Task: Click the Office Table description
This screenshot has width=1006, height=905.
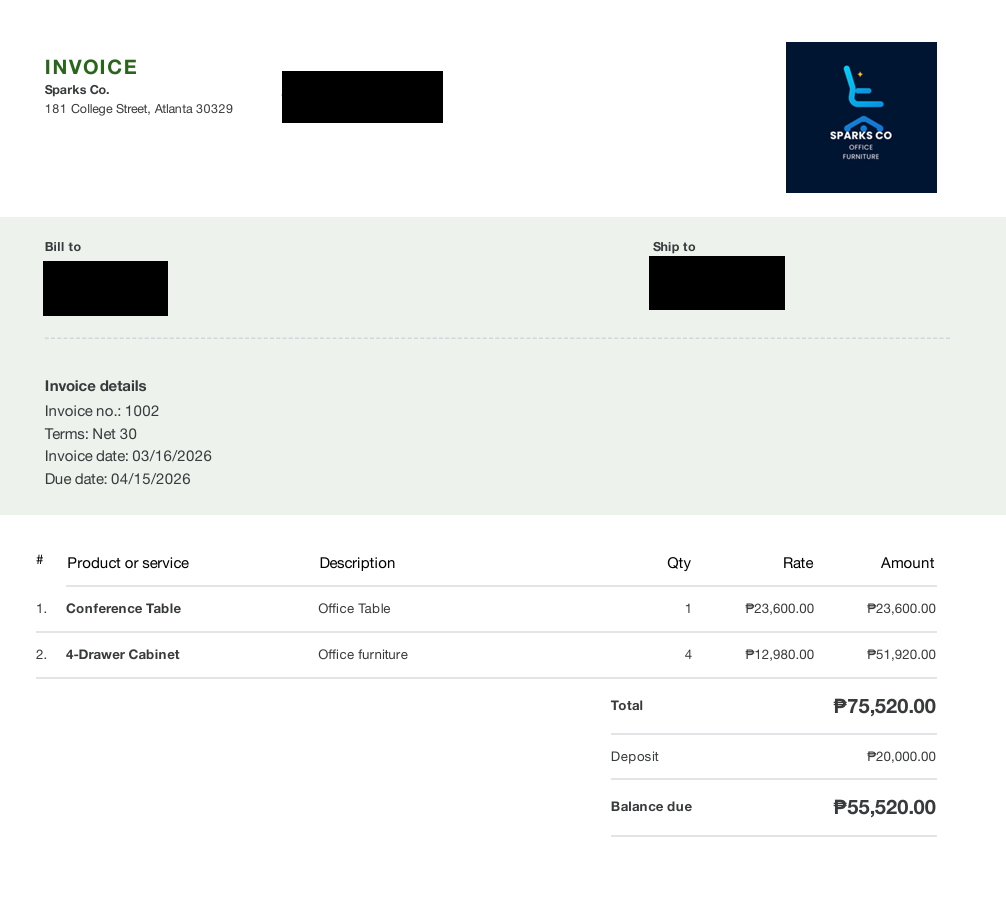Action: pyautogui.click(x=354, y=609)
